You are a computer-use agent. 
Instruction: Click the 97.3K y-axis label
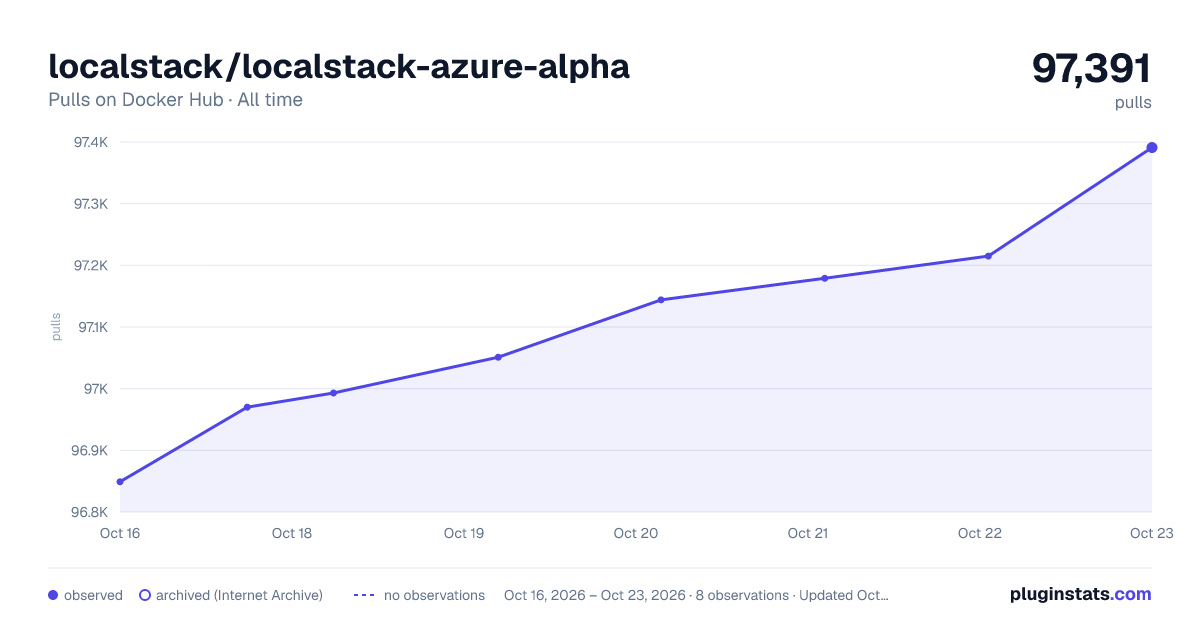91,204
